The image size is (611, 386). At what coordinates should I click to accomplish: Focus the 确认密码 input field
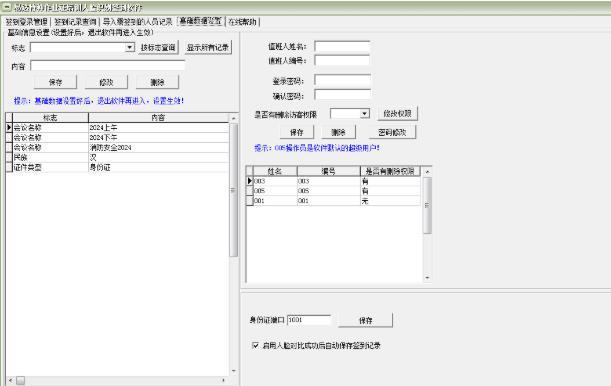(x=342, y=95)
